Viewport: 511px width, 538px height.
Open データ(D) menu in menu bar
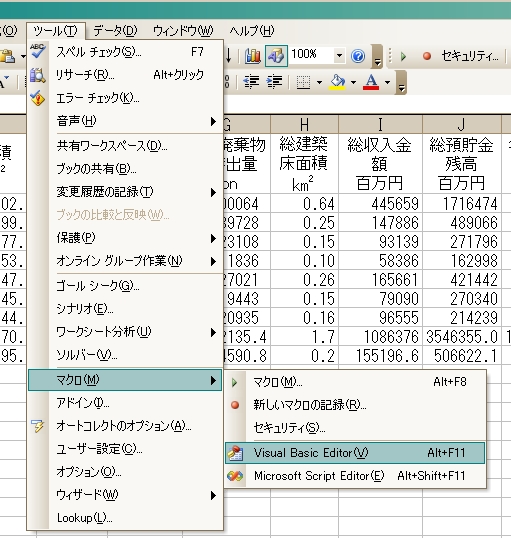[x=115, y=31]
